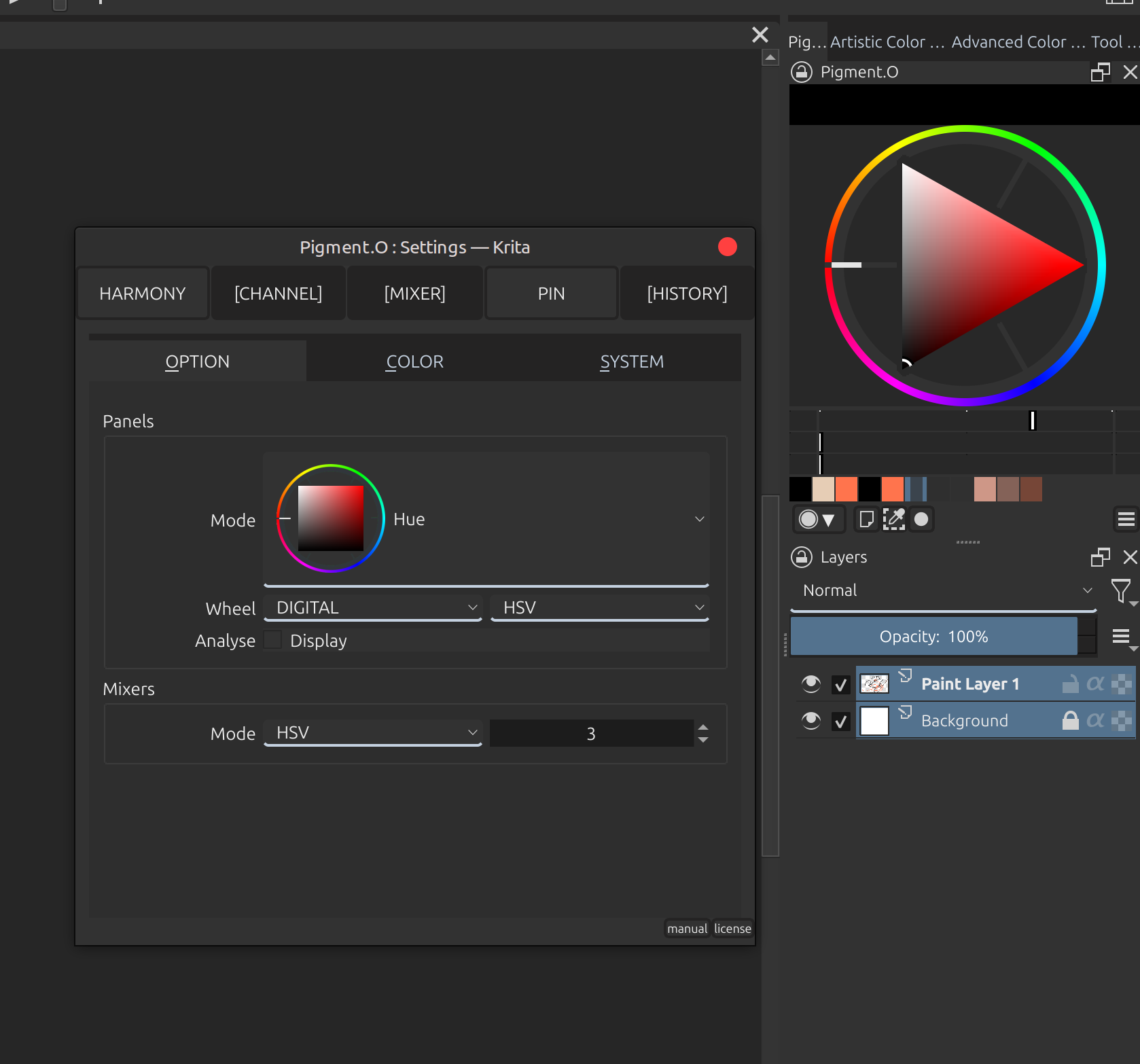Increase the mixers count spinner value
1140x1064 pixels.
(703, 727)
